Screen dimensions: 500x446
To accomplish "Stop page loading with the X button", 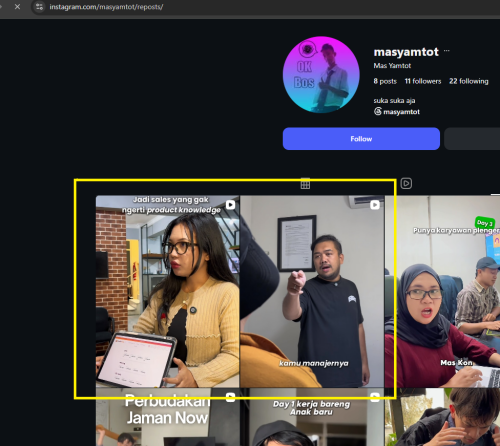I will click(x=17, y=7).
